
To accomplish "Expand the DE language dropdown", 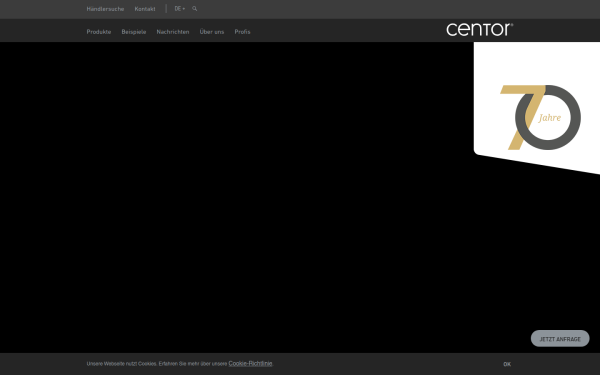I will click(x=179, y=9).
